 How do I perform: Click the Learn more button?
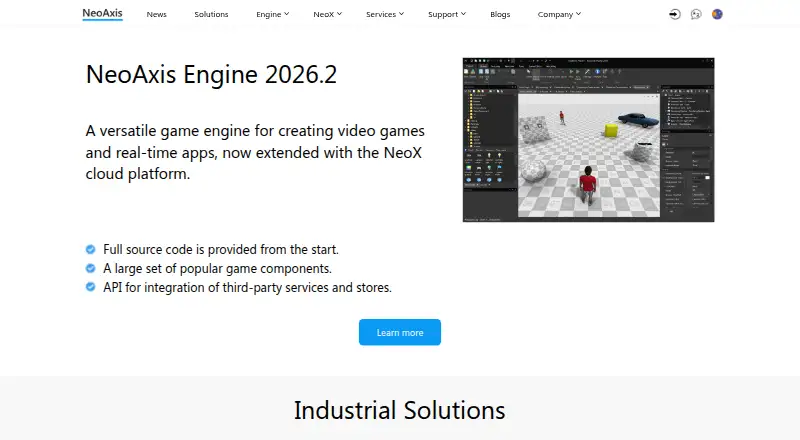pyautogui.click(x=400, y=332)
